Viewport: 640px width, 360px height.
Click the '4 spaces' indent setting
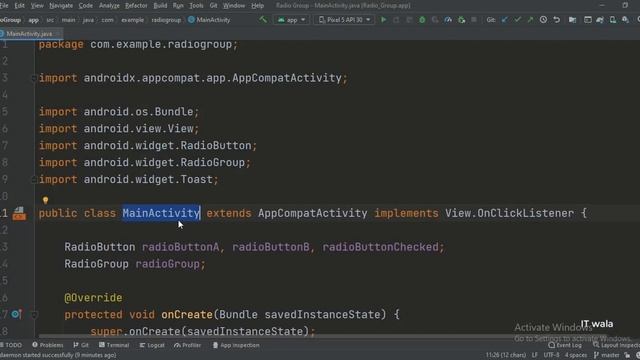tap(576, 355)
